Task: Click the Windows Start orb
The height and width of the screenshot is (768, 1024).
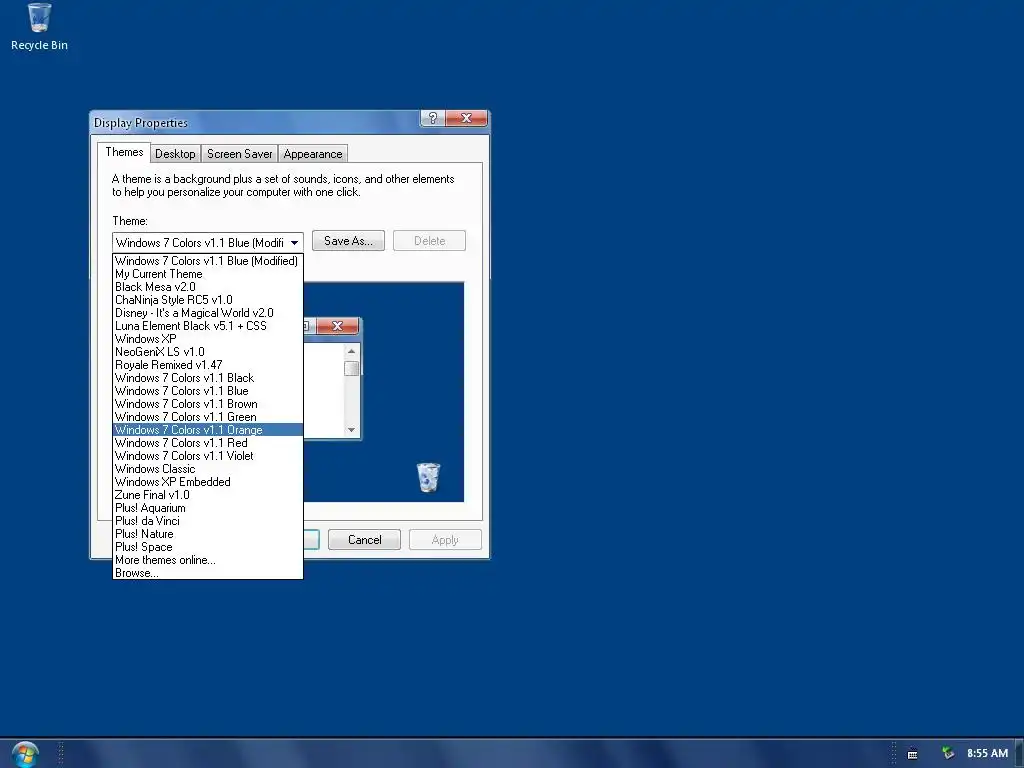Action: tap(25, 754)
